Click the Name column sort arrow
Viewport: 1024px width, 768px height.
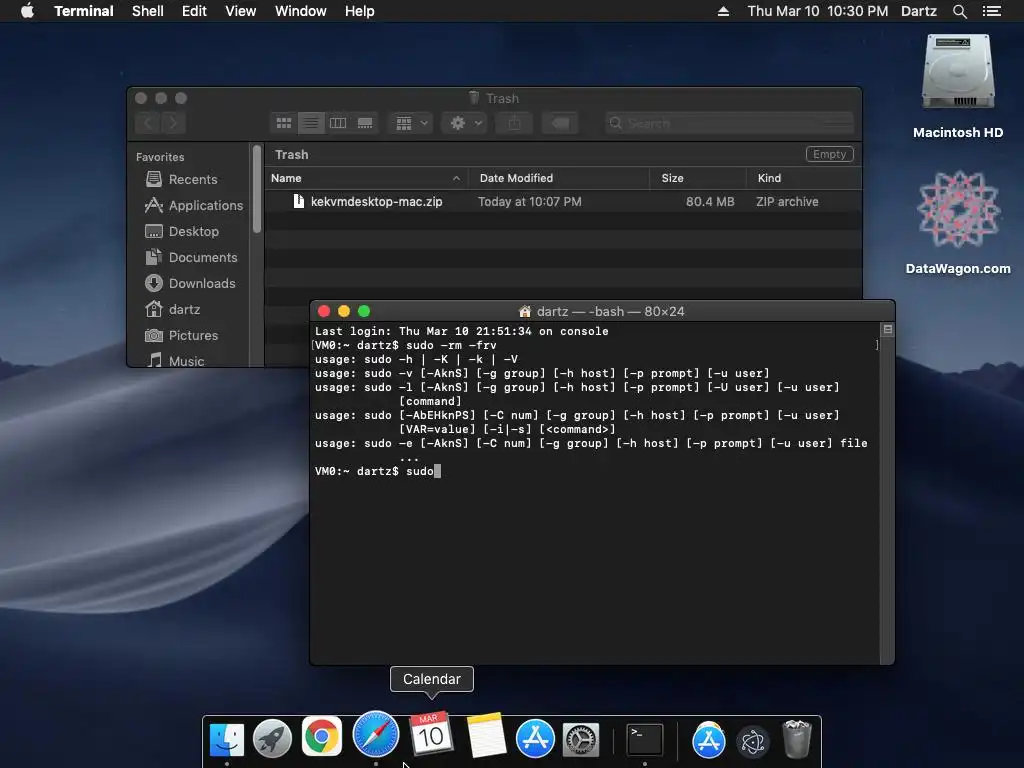(456, 178)
